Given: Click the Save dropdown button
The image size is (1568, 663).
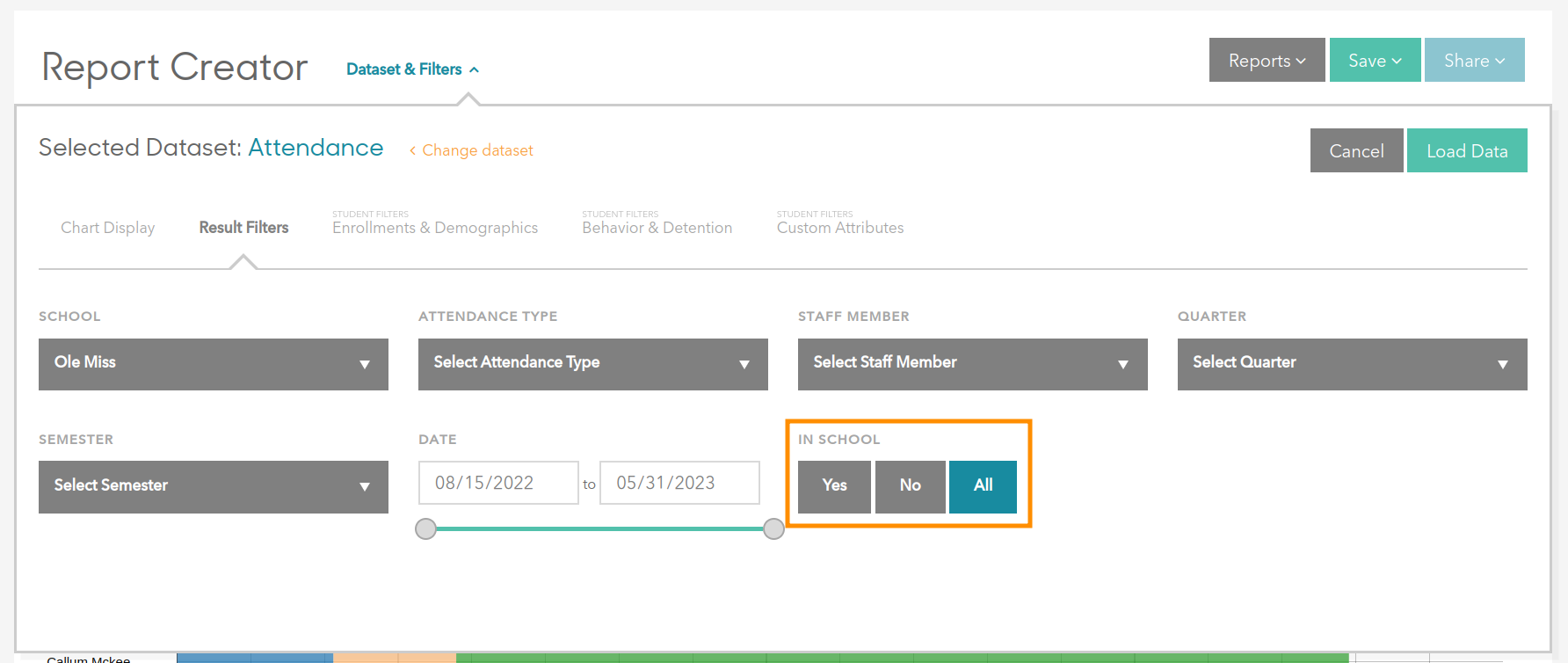Looking at the screenshot, I should 1374,61.
